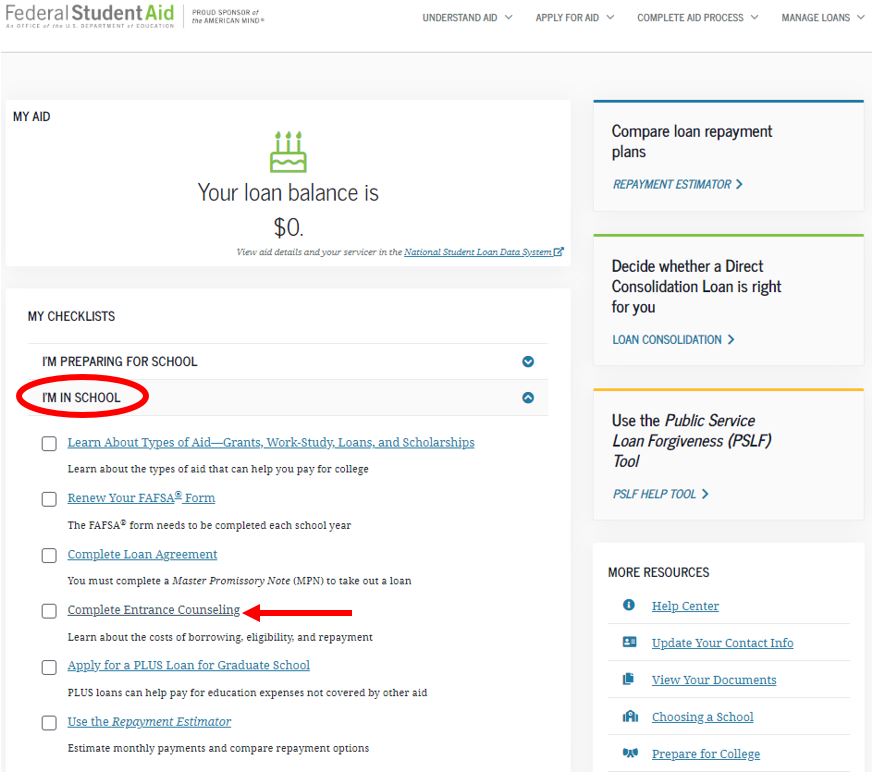The height and width of the screenshot is (778, 874).
Task: Click the arrow next to LOAN CONSOLIDATION
Action: pyautogui.click(x=731, y=339)
